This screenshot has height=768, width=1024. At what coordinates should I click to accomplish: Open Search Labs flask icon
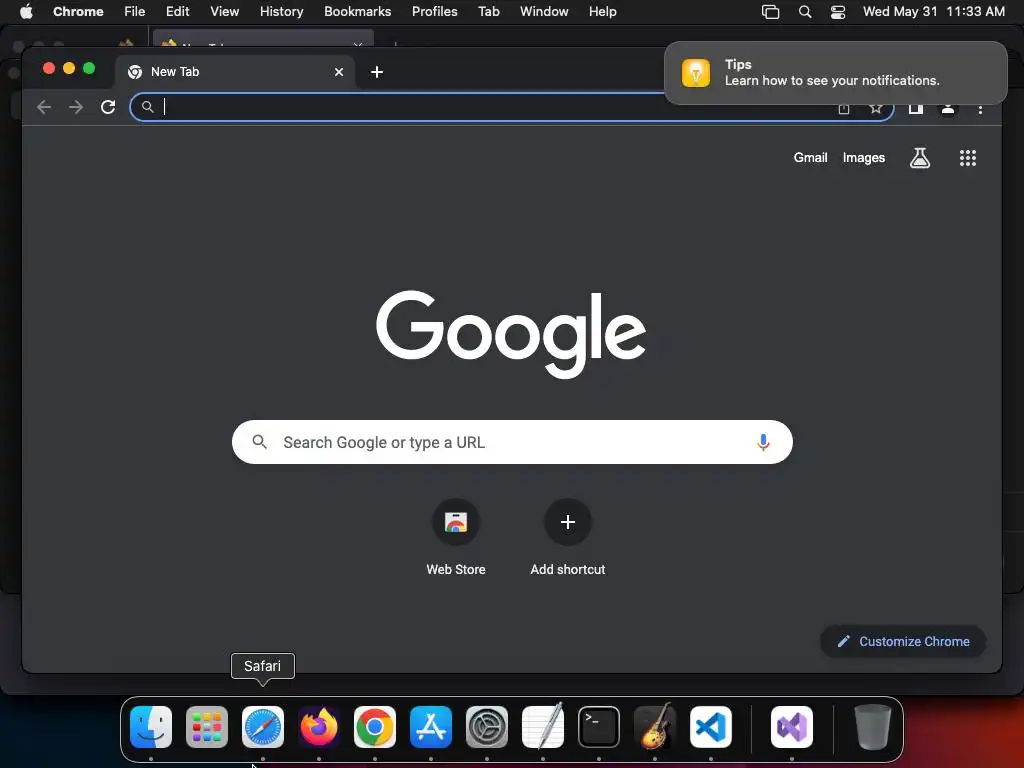pyautogui.click(x=920, y=157)
